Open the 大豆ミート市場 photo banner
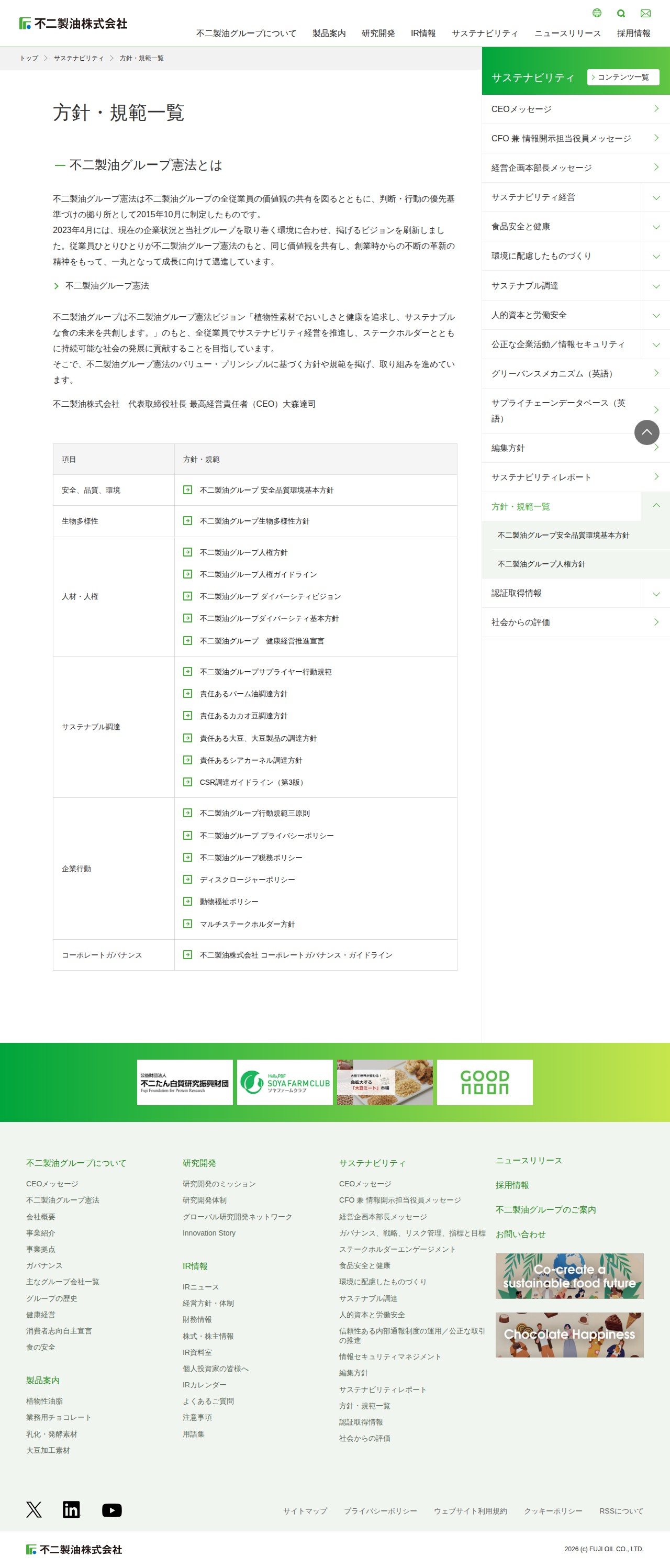The height and width of the screenshot is (1568, 670). (385, 1082)
